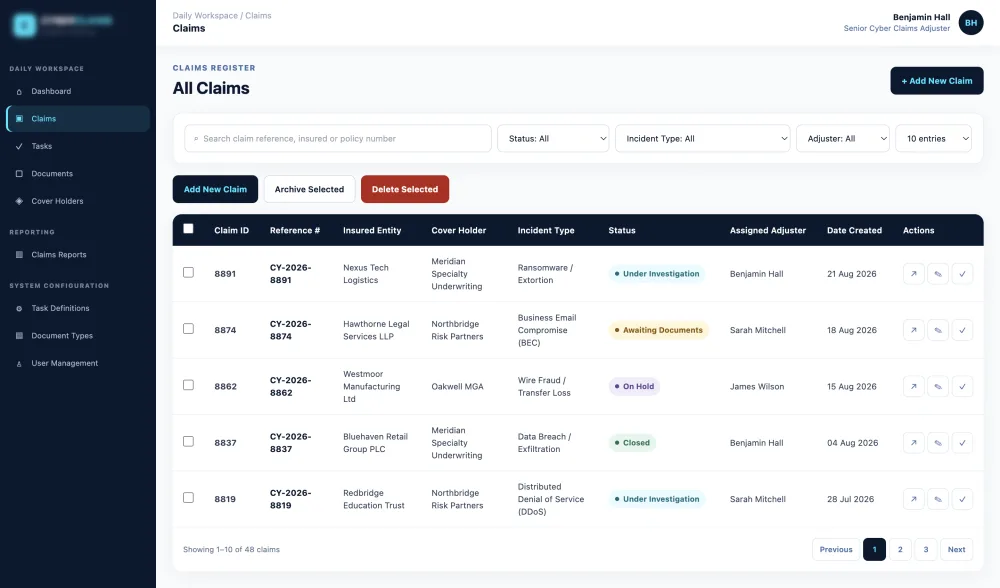Click Add New Claim above the table
Viewport: 1000px width, 588px height.
coord(215,189)
